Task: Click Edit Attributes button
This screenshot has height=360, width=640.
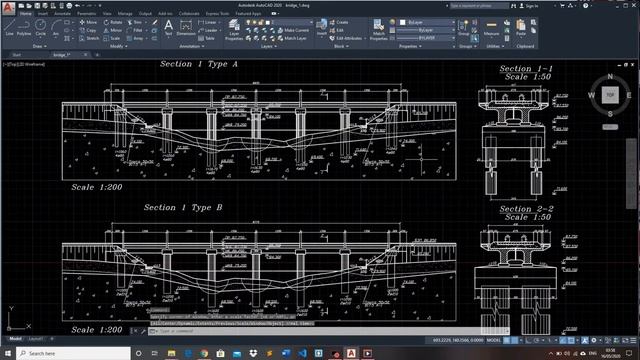Action: click(x=345, y=38)
